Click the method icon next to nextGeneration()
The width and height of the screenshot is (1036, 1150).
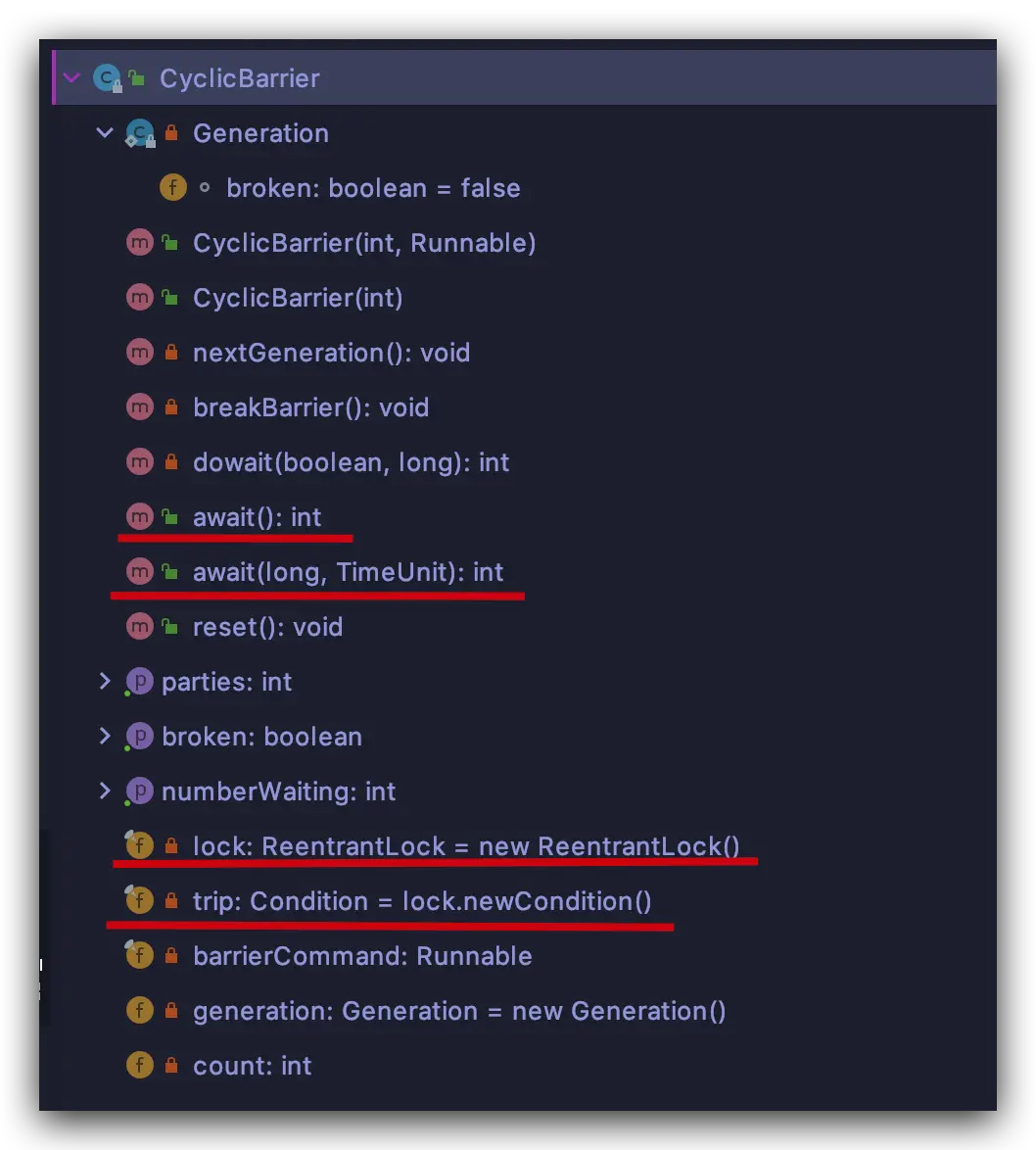tap(140, 353)
